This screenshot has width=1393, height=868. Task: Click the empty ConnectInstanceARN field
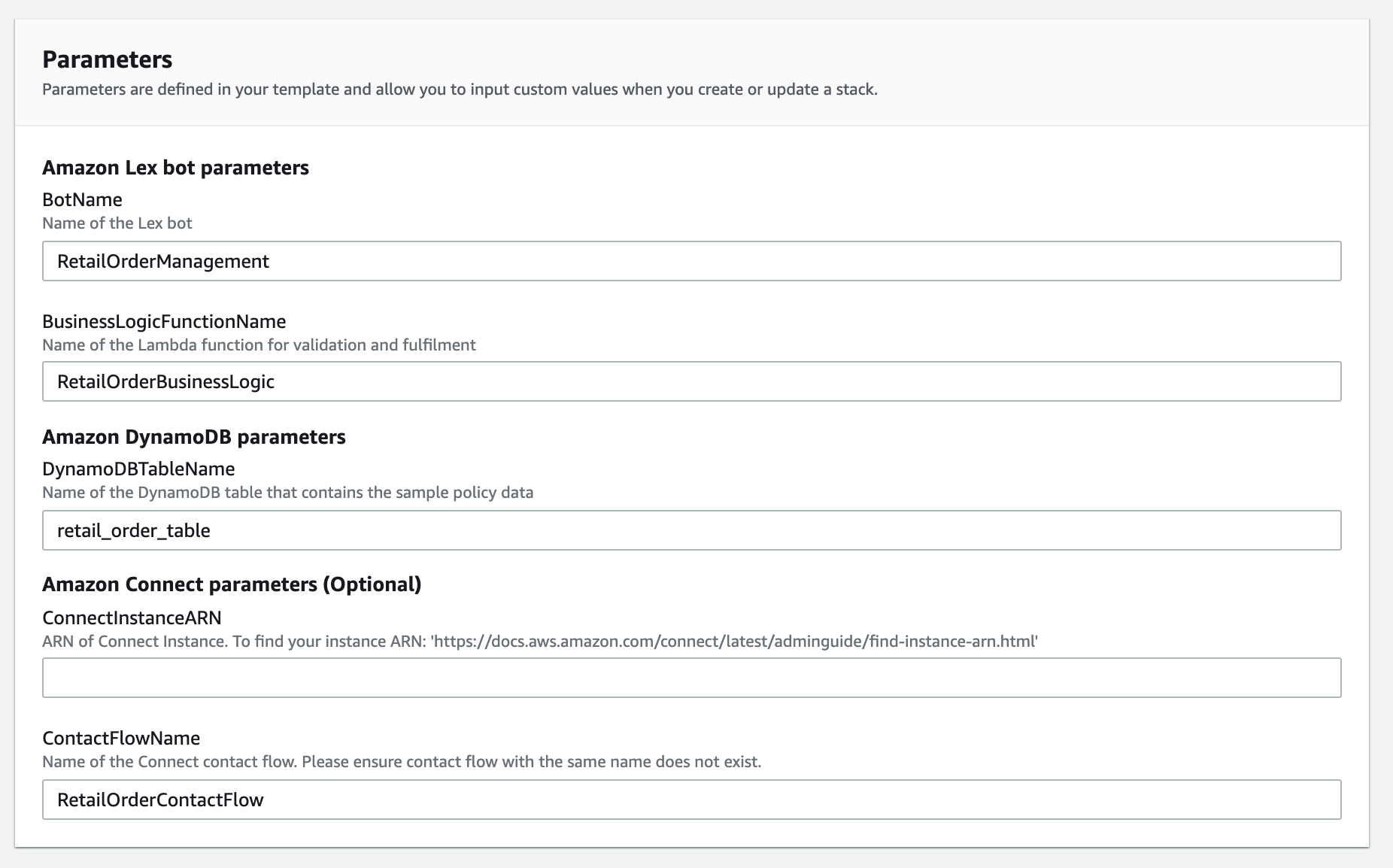[x=691, y=678]
